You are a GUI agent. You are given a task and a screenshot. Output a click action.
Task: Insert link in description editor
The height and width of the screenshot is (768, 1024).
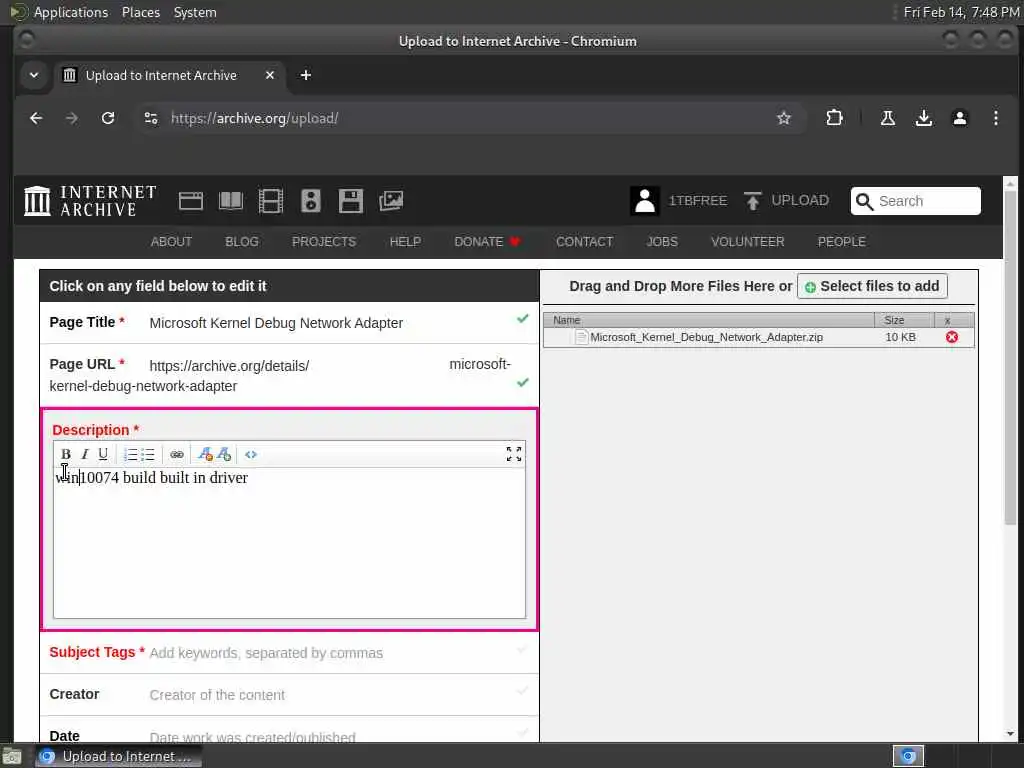pyautogui.click(x=176, y=454)
